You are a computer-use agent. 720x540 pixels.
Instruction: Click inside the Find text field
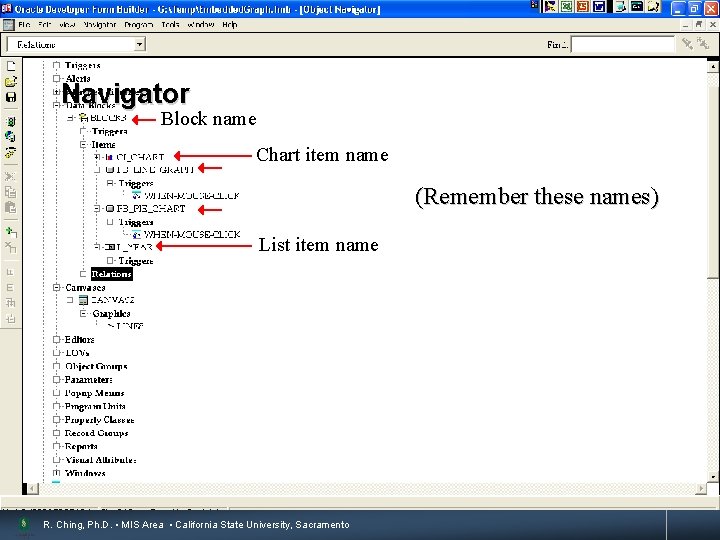623,45
